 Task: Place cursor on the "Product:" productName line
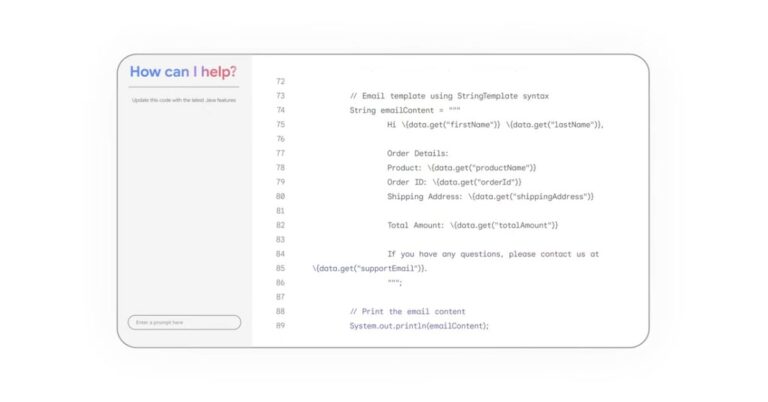461,168
